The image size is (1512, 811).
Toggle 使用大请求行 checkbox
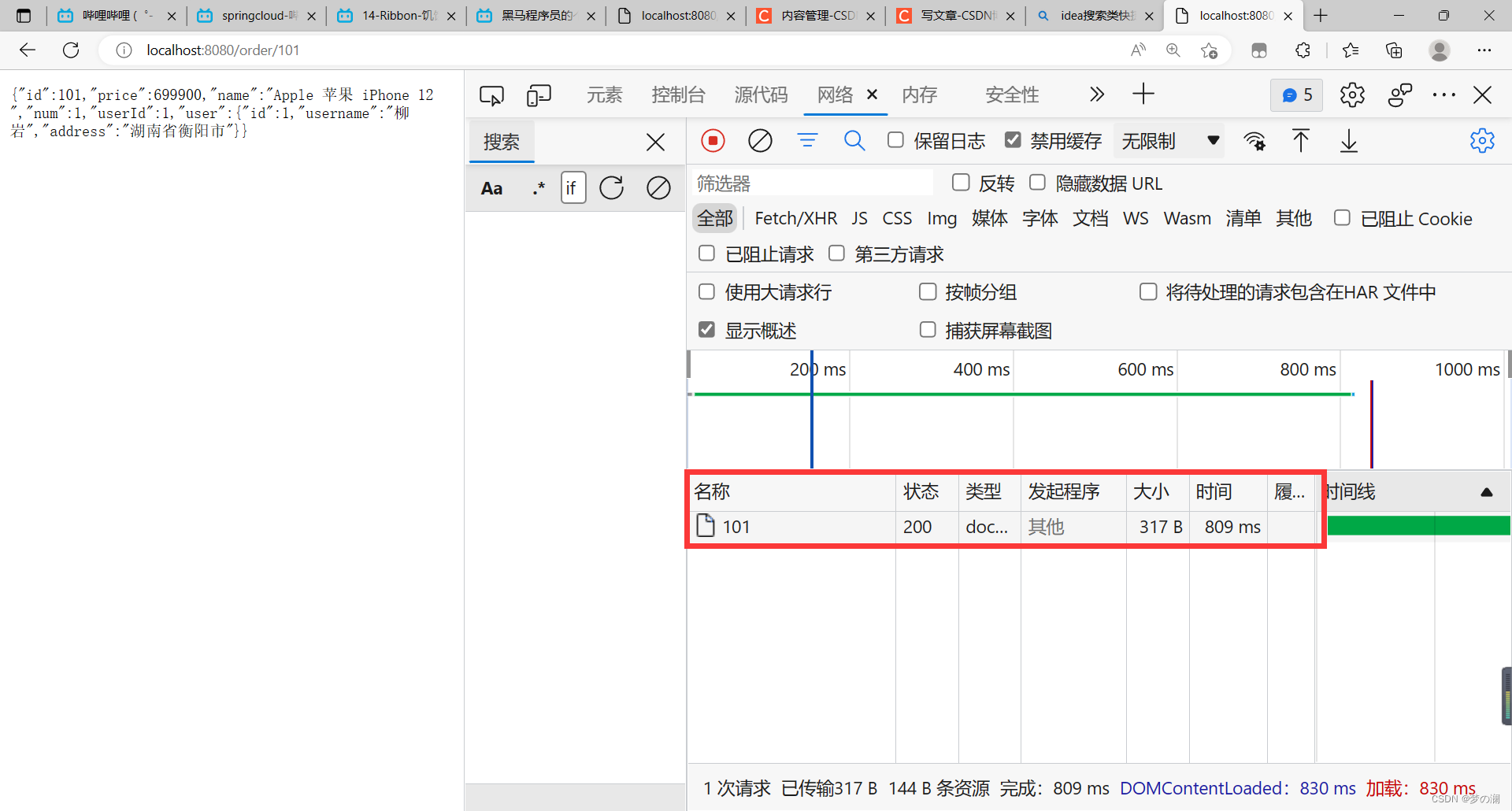[x=706, y=291]
